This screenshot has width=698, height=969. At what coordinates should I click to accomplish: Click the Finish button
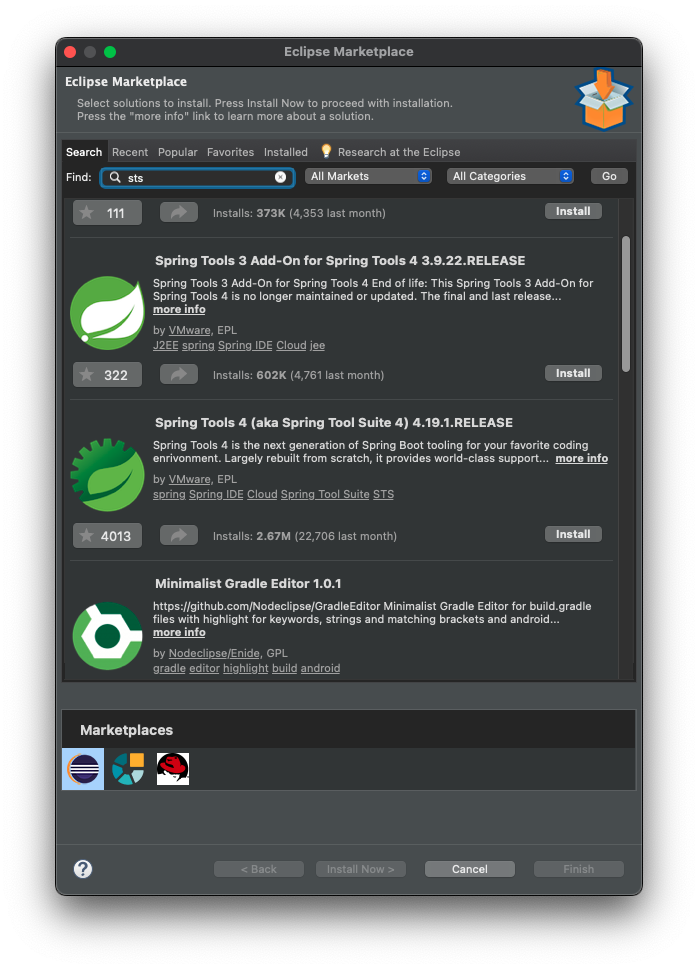[x=579, y=869]
